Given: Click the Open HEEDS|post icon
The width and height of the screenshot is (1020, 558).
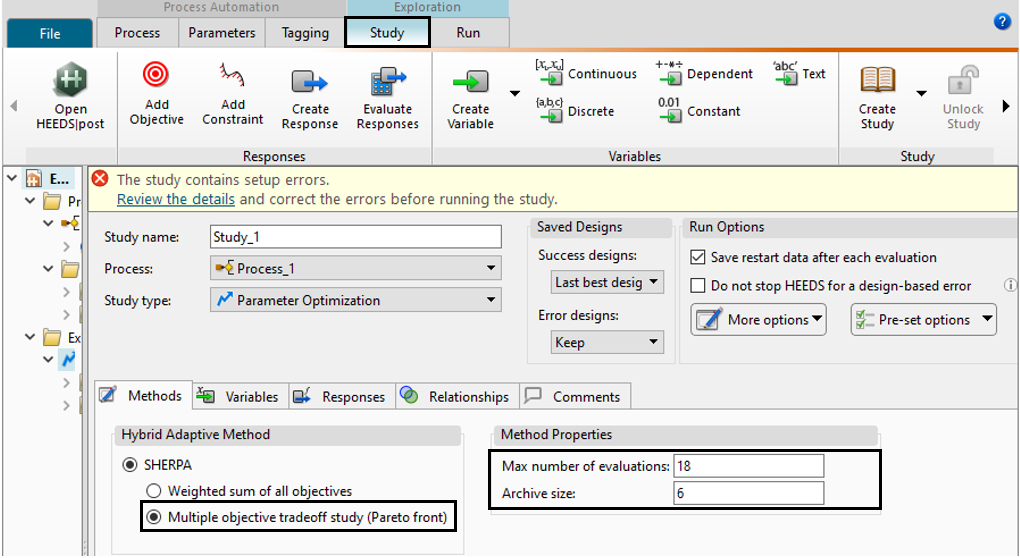Looking at the screenshot, I should coord(70,79).
